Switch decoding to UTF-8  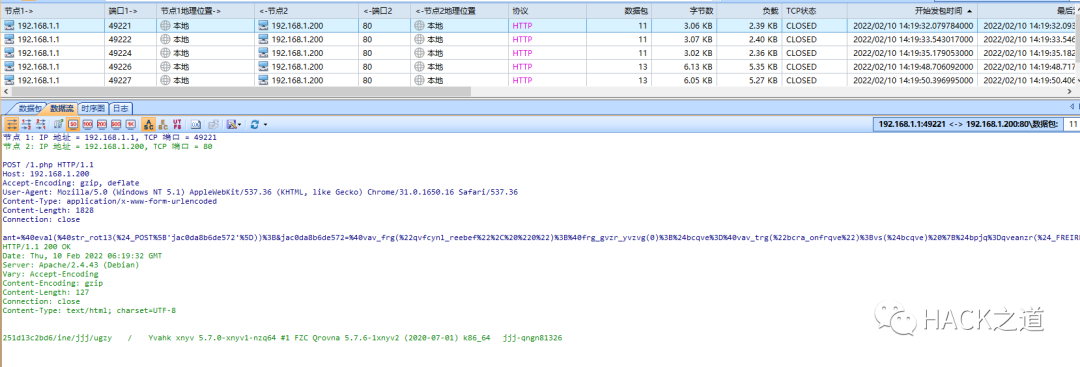coord(177,124)
